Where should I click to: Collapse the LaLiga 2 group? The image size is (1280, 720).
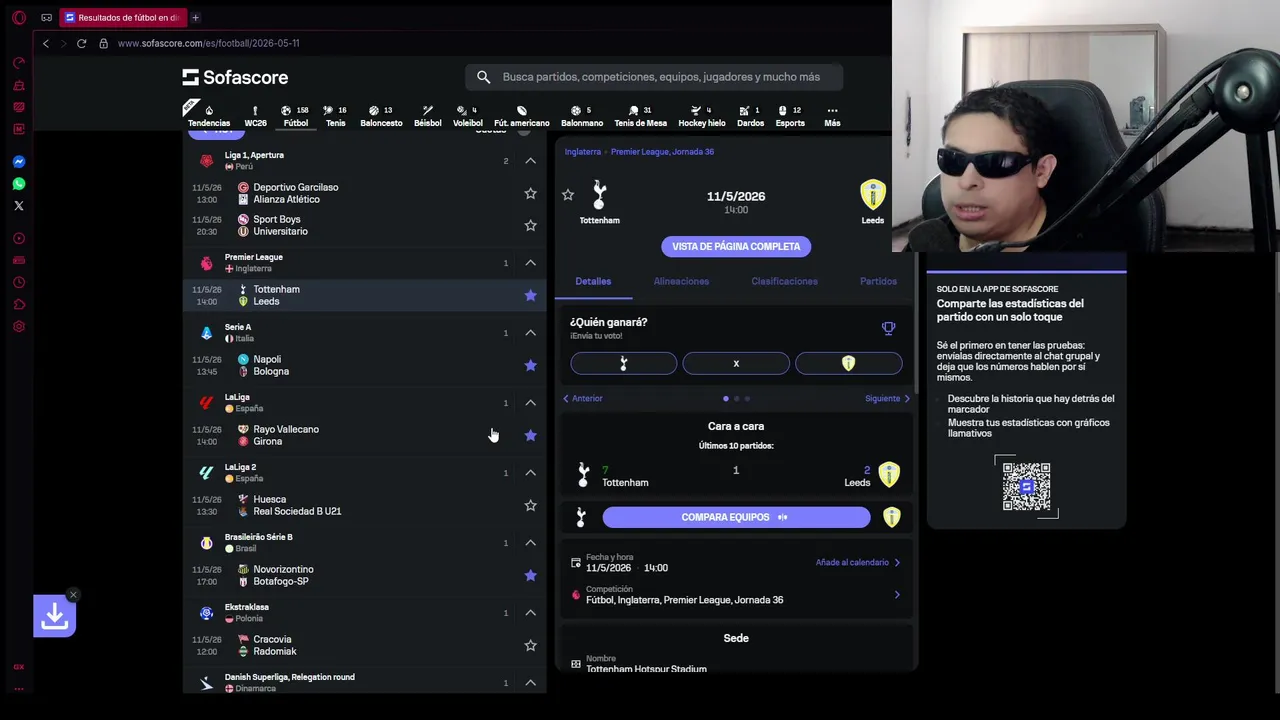[x=531, y=473]
